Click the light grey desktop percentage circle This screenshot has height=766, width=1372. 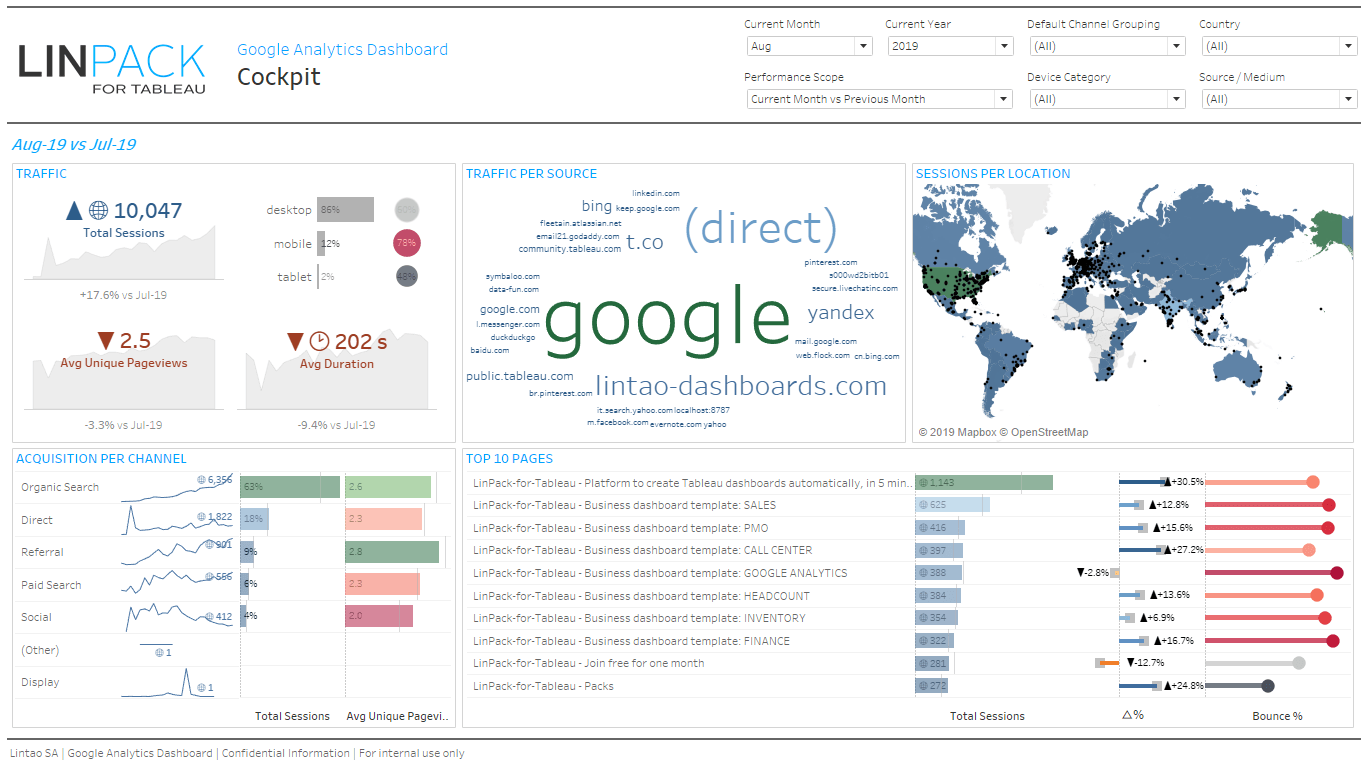tap(407, 210)
